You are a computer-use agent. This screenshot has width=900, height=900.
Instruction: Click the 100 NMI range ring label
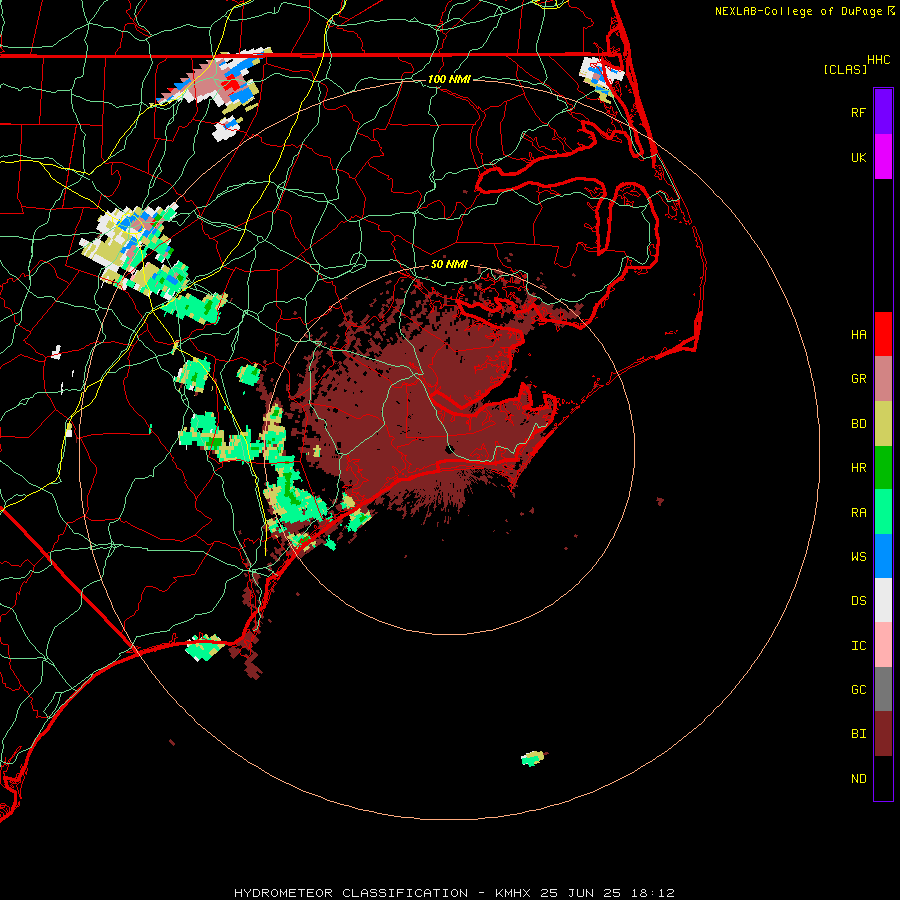coord(449,79)
